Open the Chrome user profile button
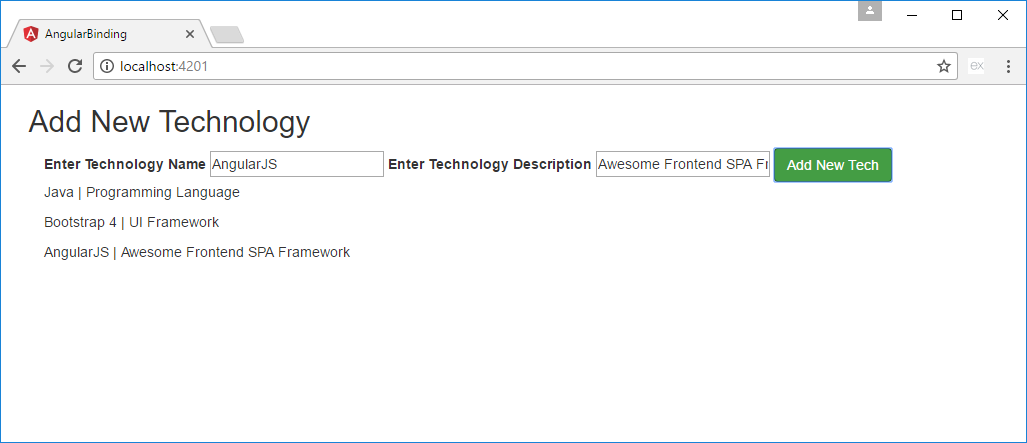 (870, 11)
